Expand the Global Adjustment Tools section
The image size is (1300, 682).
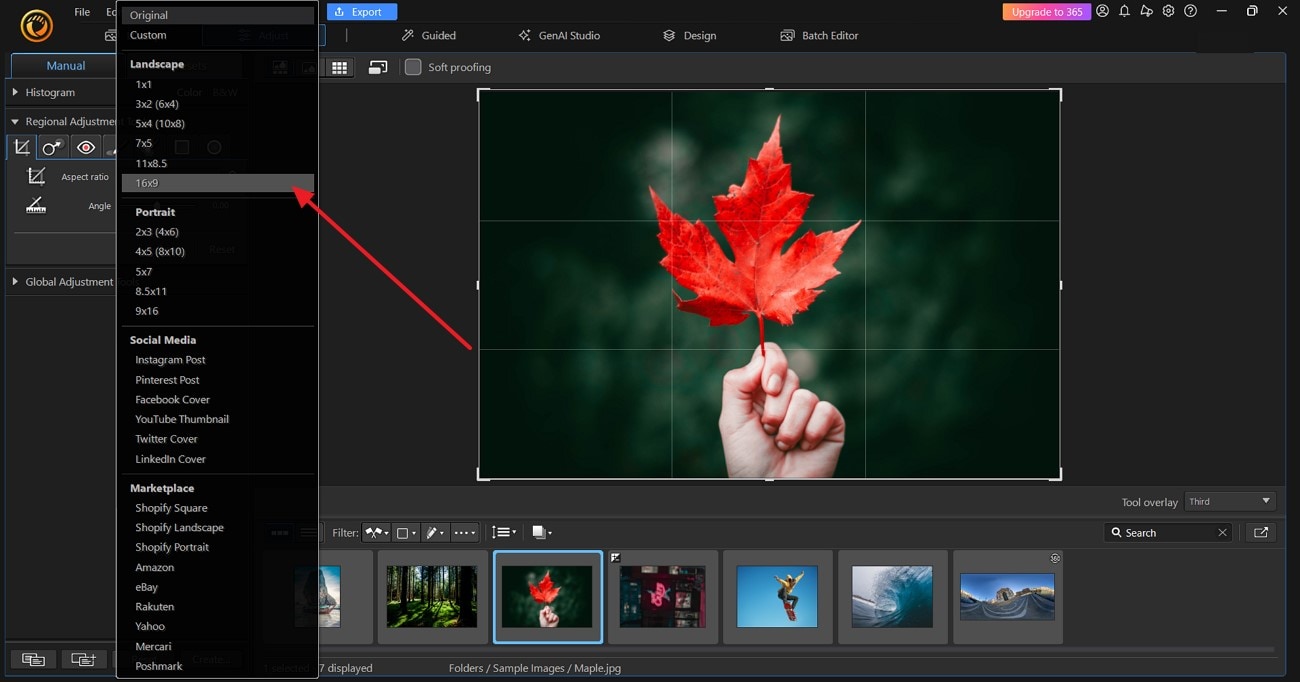(14, 282)
